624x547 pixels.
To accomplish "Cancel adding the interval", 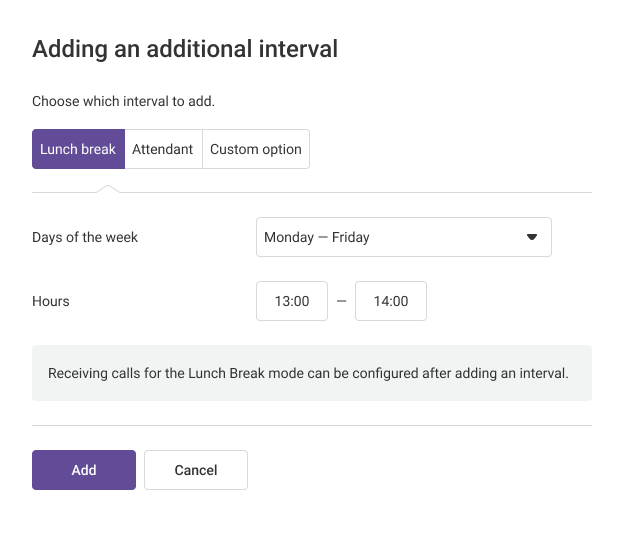I will pos(196,470).
